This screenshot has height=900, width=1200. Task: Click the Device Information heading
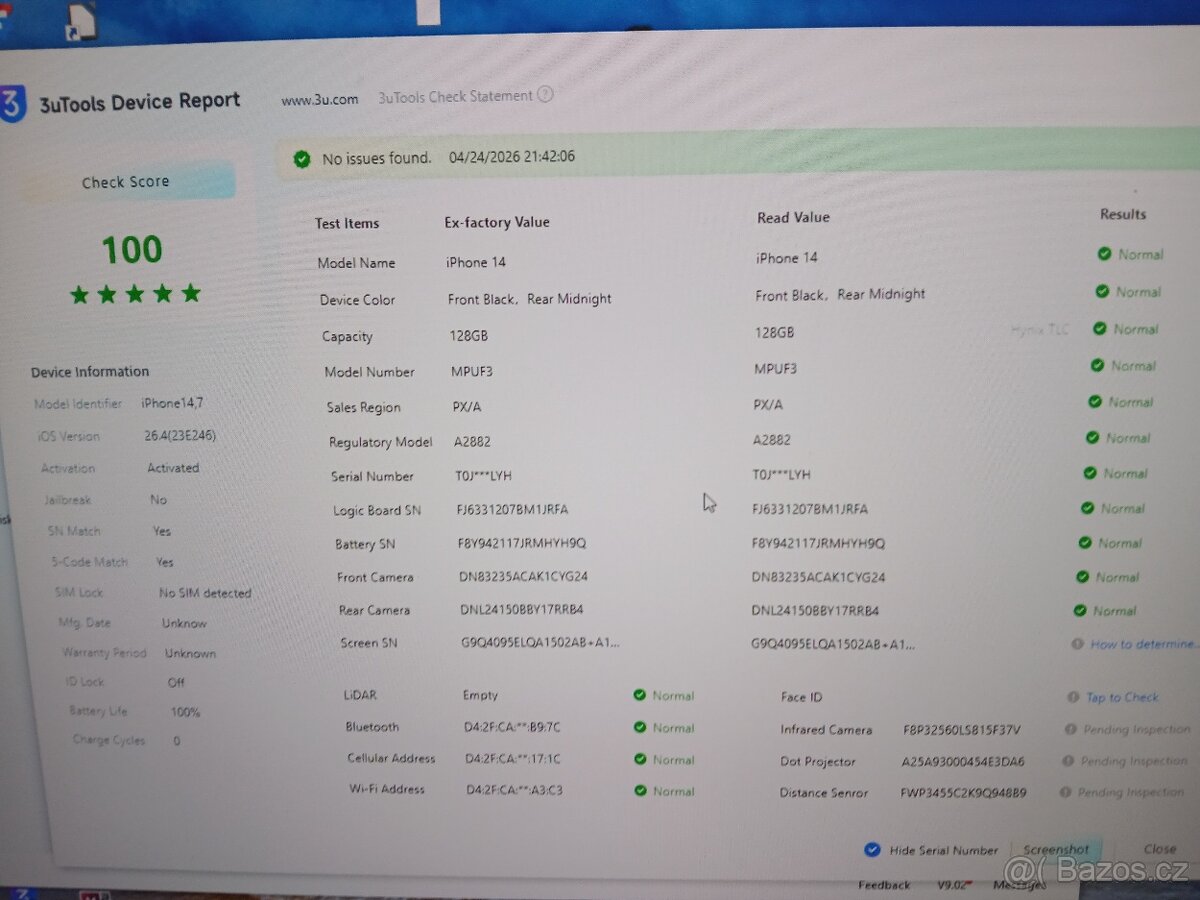[90, 372]
